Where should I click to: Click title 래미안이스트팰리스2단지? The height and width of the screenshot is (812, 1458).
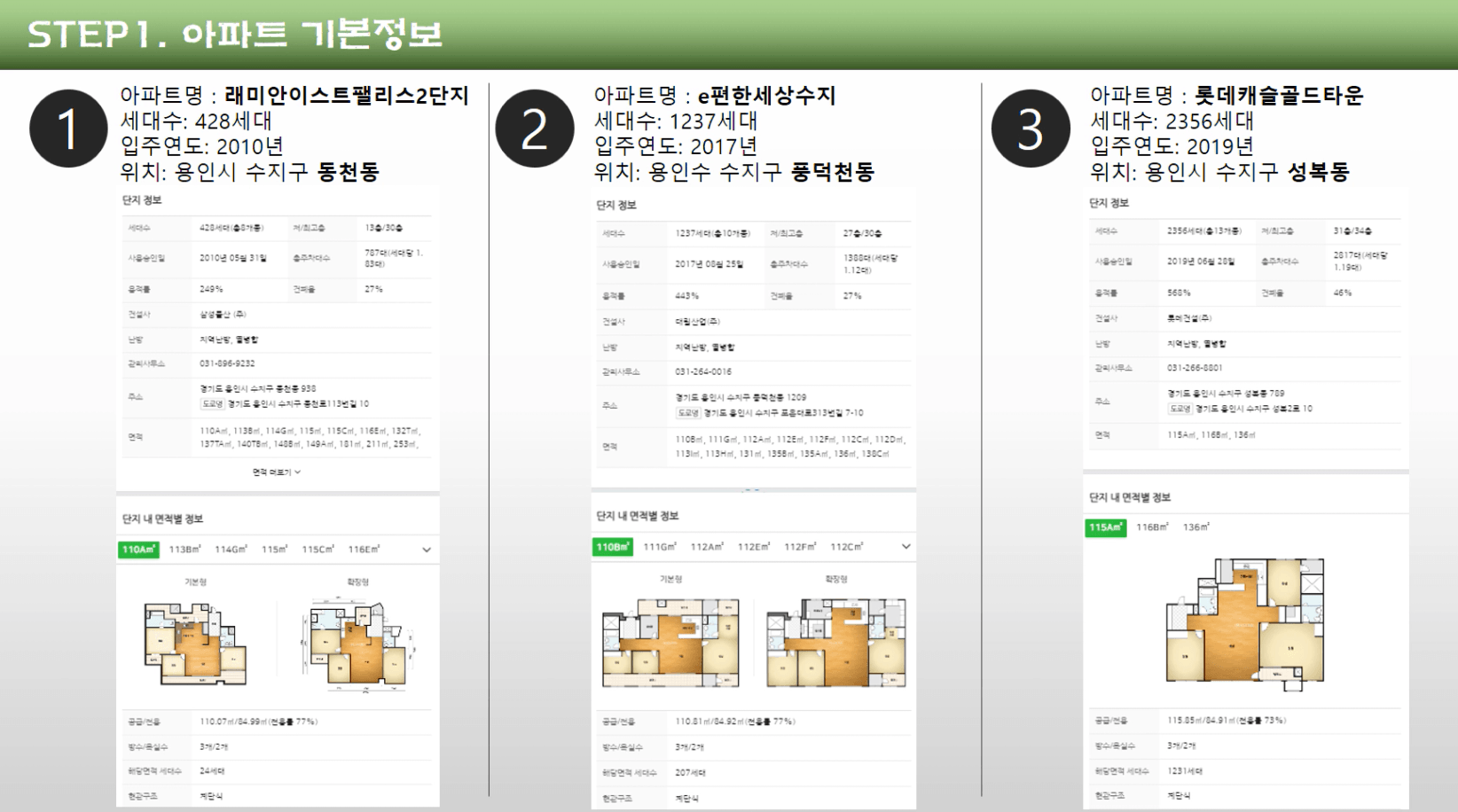(x=347, y=95)
